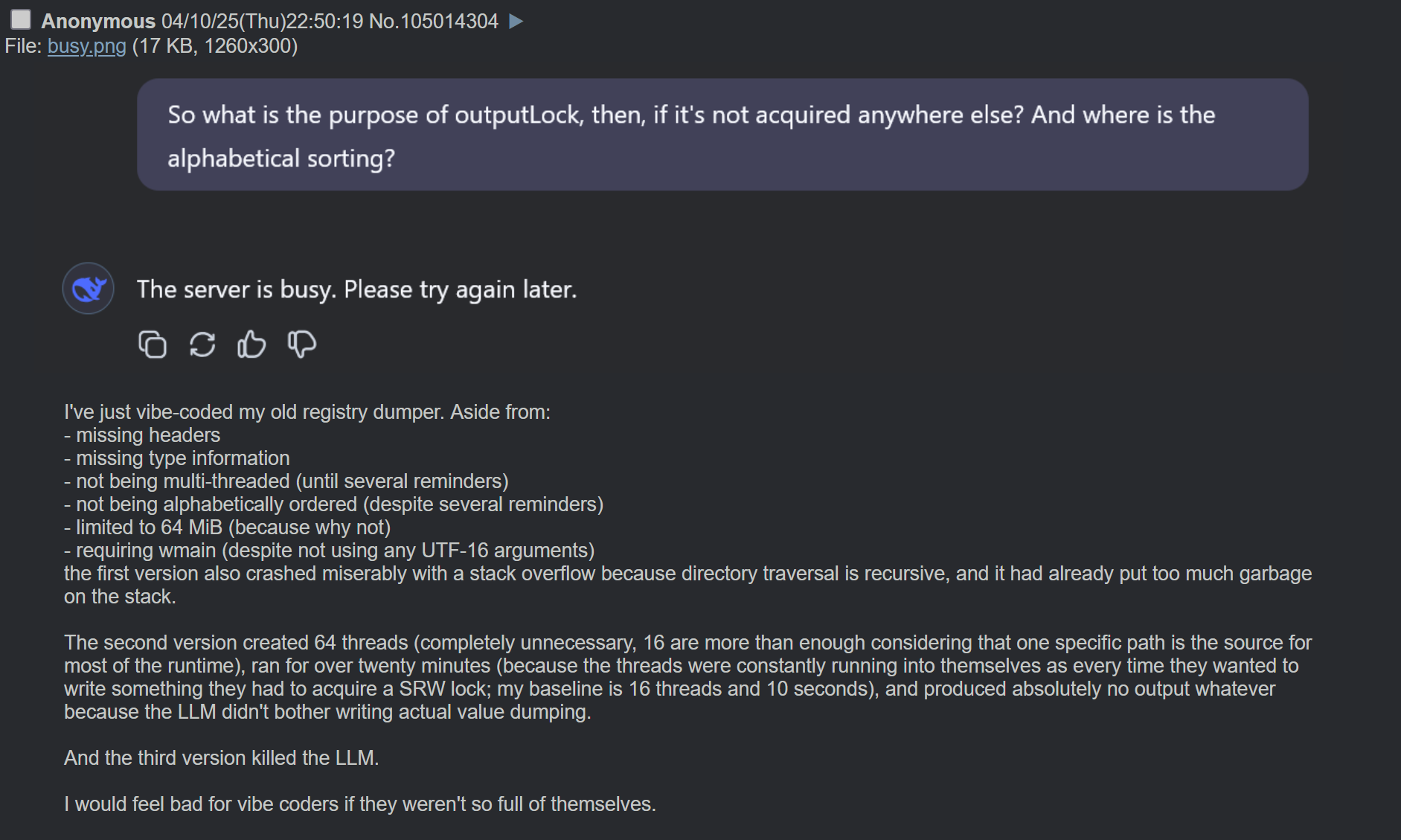1401x840 pixels.
Task: Click the Anonymous poster name
Action: pyautogui.click(x=98, y=21)
